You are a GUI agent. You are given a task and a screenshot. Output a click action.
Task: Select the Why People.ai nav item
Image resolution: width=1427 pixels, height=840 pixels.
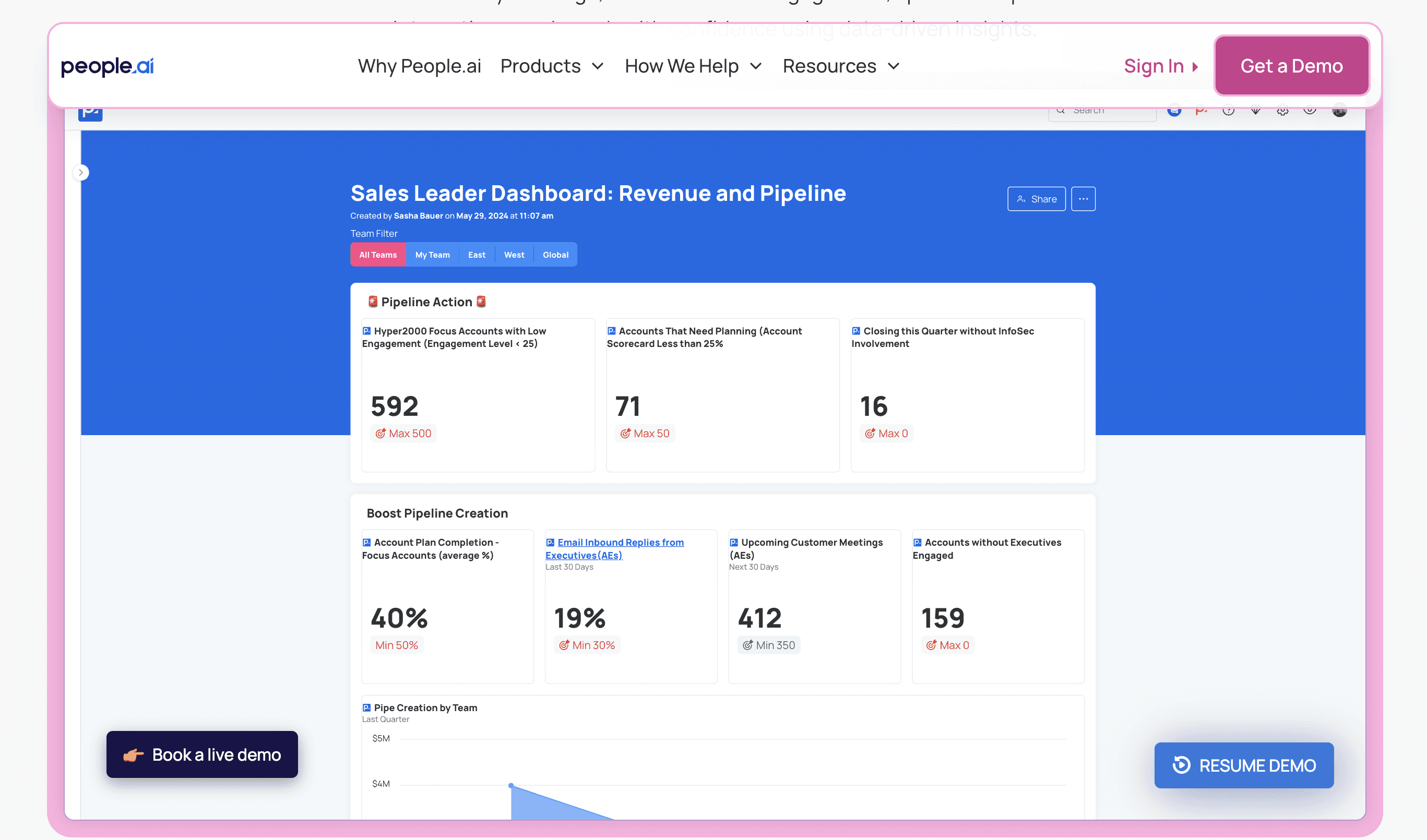419,66
